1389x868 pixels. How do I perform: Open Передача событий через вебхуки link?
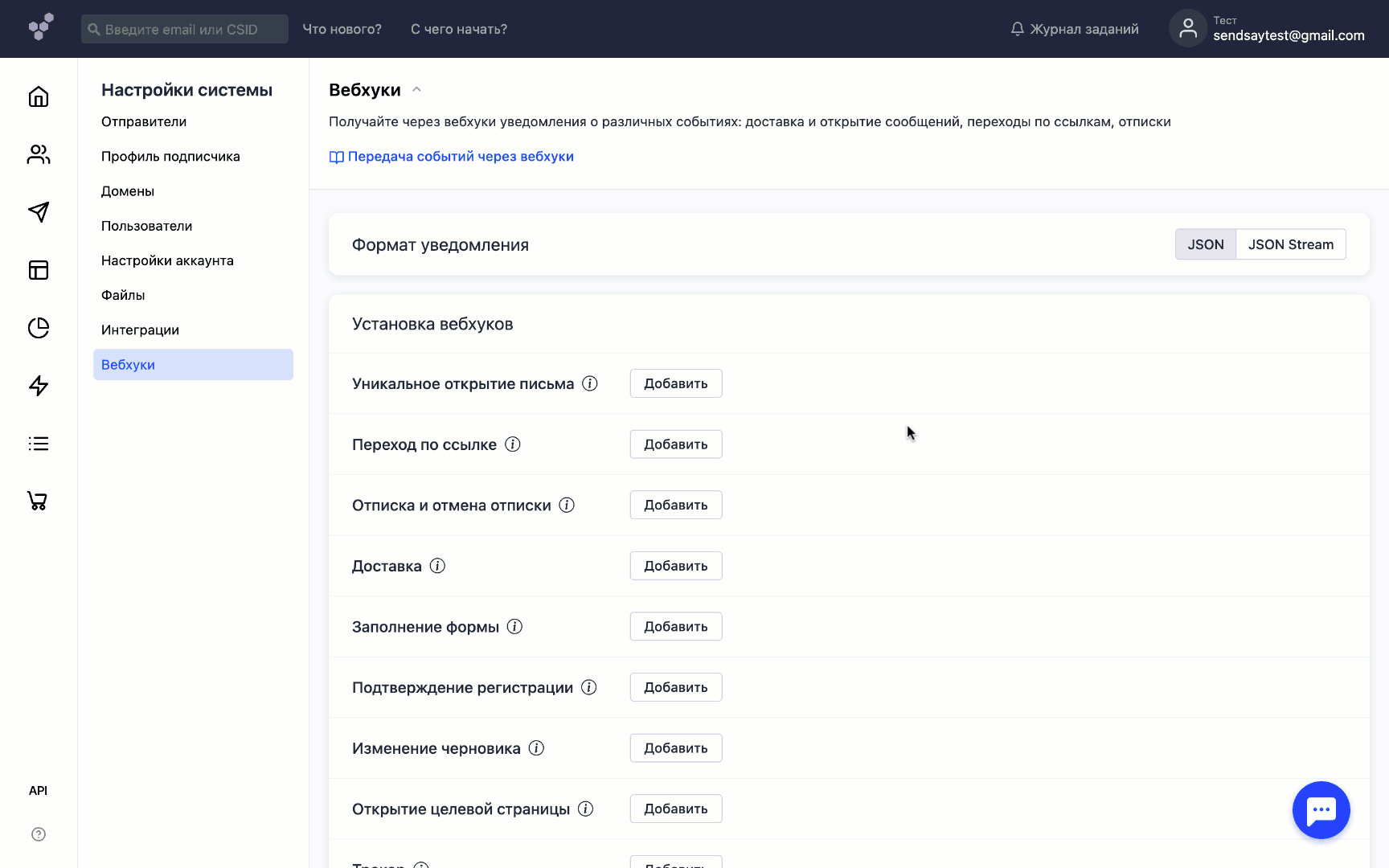[460, 156]
